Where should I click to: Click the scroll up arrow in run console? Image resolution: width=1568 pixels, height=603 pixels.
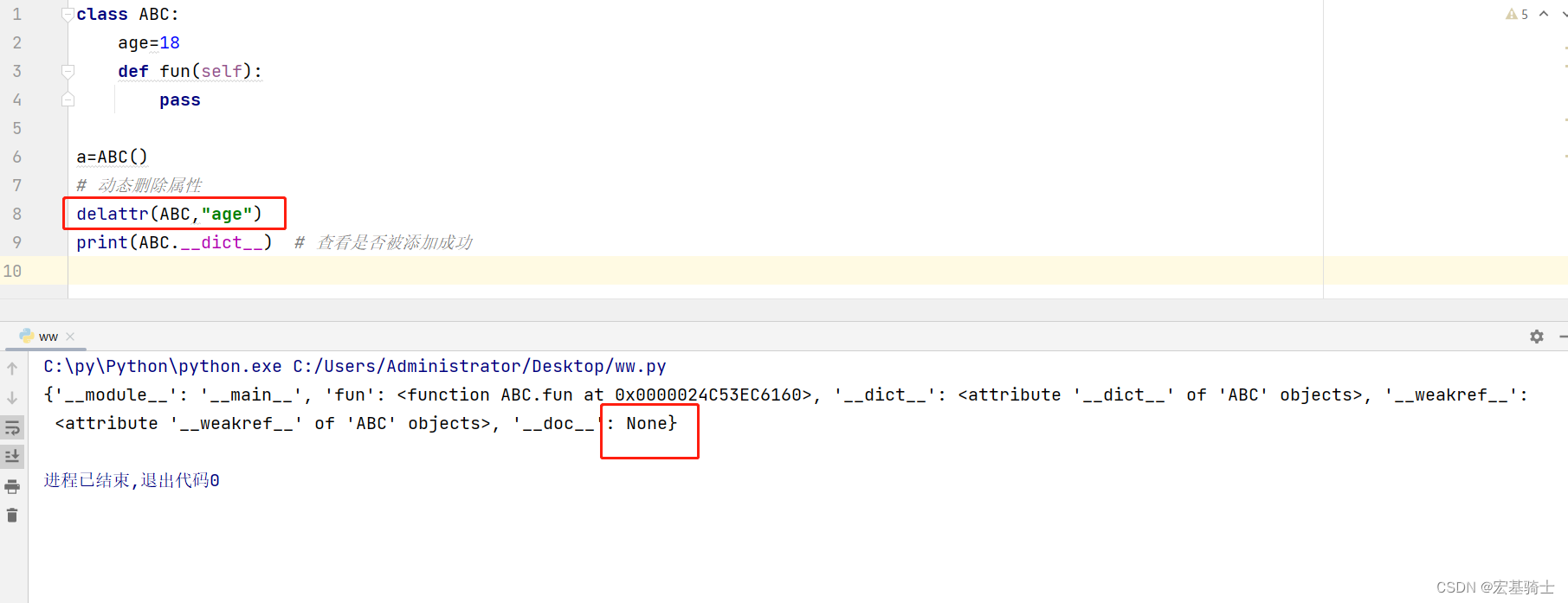[x=12, y=369]
